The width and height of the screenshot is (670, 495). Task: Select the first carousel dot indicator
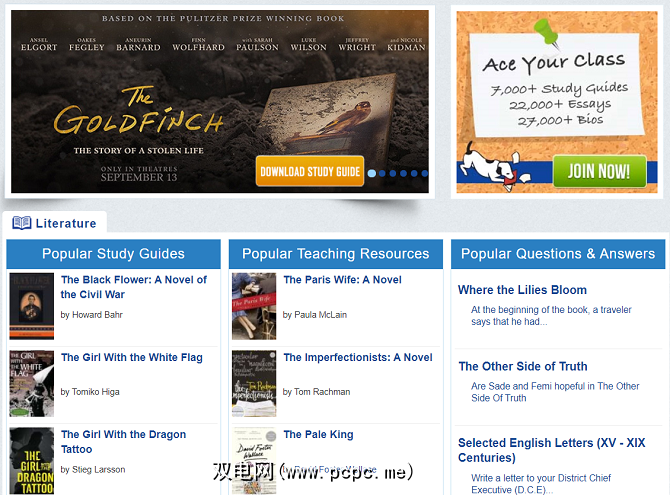372,173
